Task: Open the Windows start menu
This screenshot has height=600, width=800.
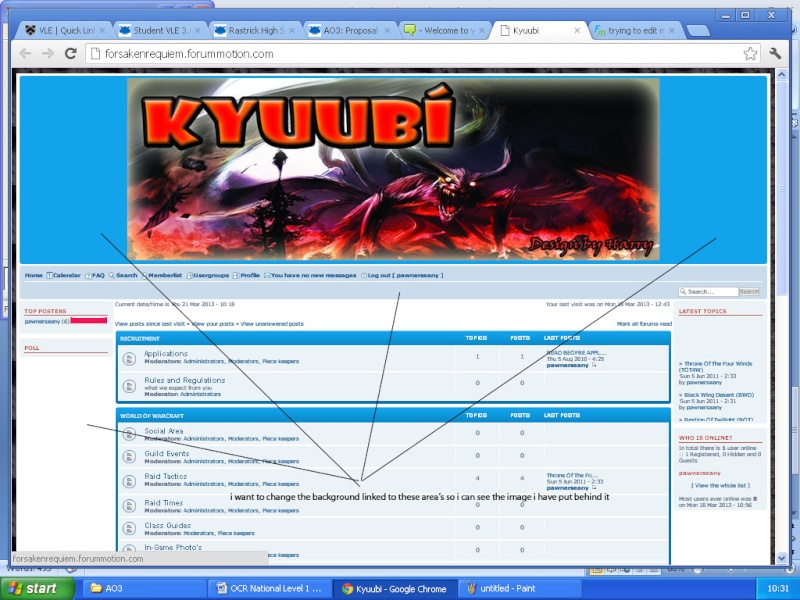Action: [37, 589]
